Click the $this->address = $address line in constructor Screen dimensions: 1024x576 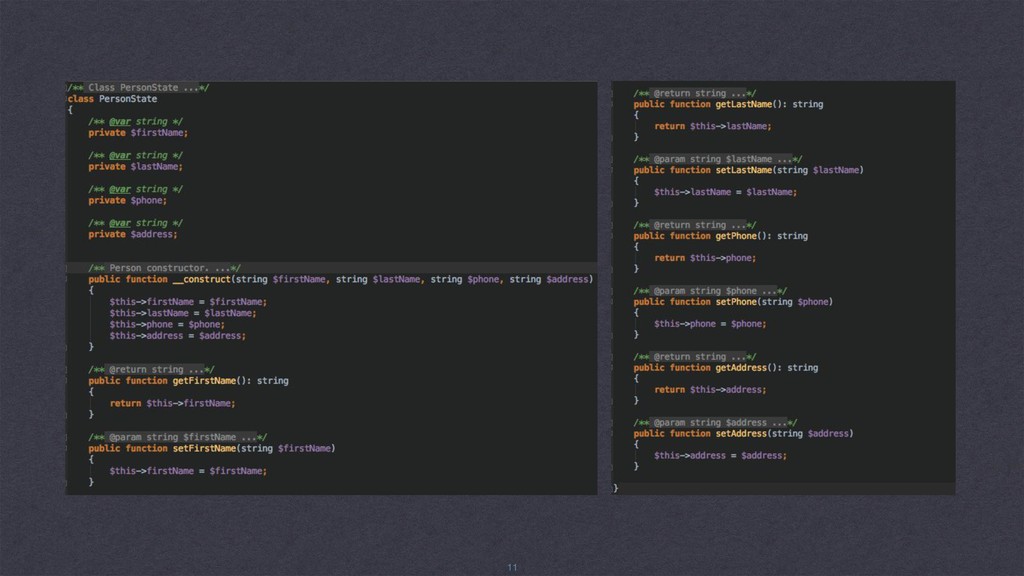(x=178, y=336)
